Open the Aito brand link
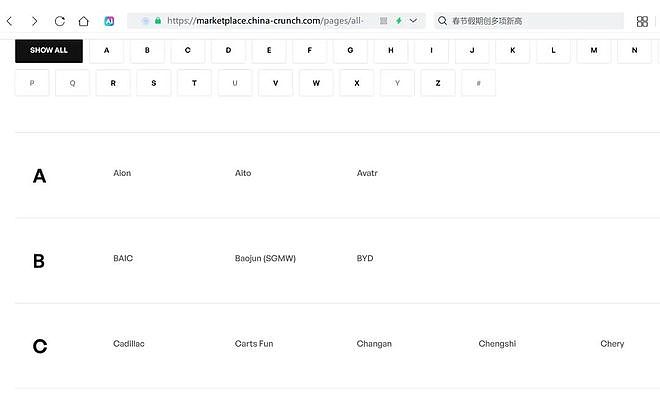The image size is (660, 395). click(x=243, y=173)
